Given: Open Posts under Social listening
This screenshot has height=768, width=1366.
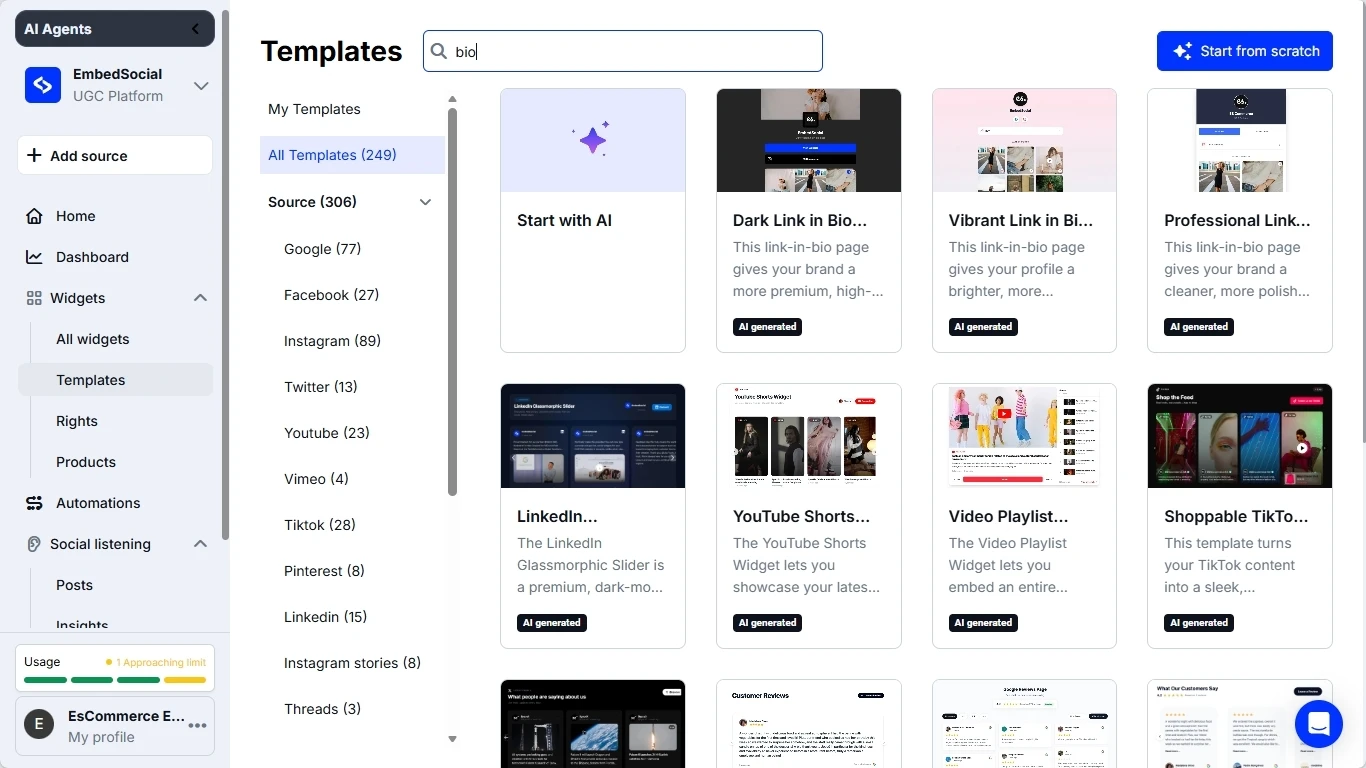Looking at the screenshot, I should click(74, 585).
